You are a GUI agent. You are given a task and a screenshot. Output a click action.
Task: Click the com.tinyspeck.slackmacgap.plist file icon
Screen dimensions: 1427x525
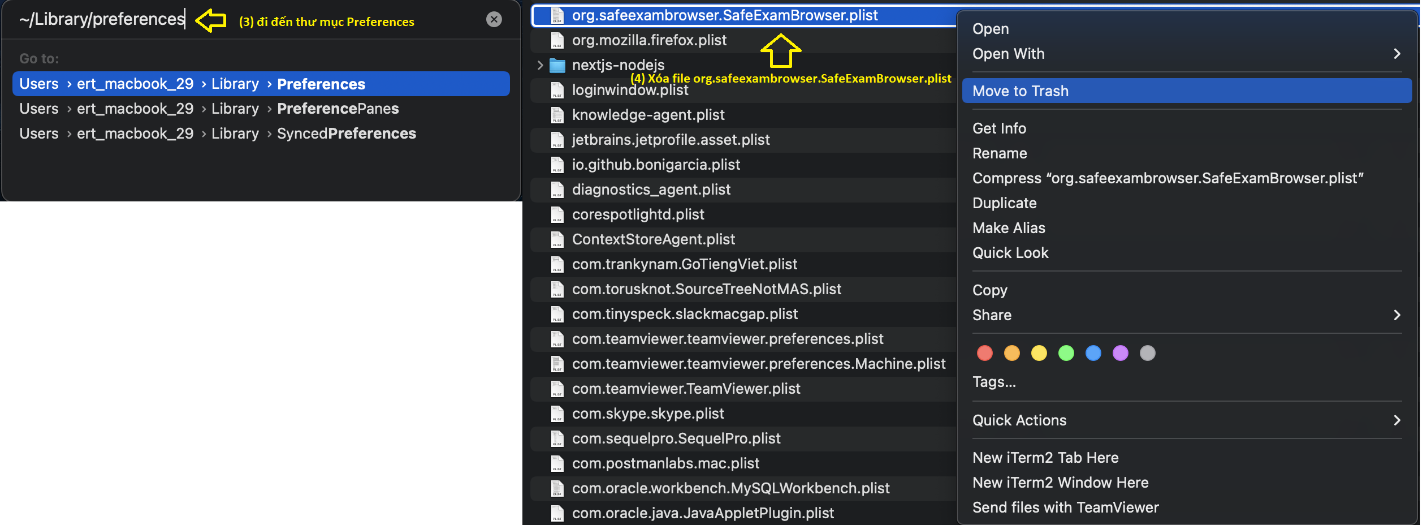pyautogui.click(x=557, y=314)
